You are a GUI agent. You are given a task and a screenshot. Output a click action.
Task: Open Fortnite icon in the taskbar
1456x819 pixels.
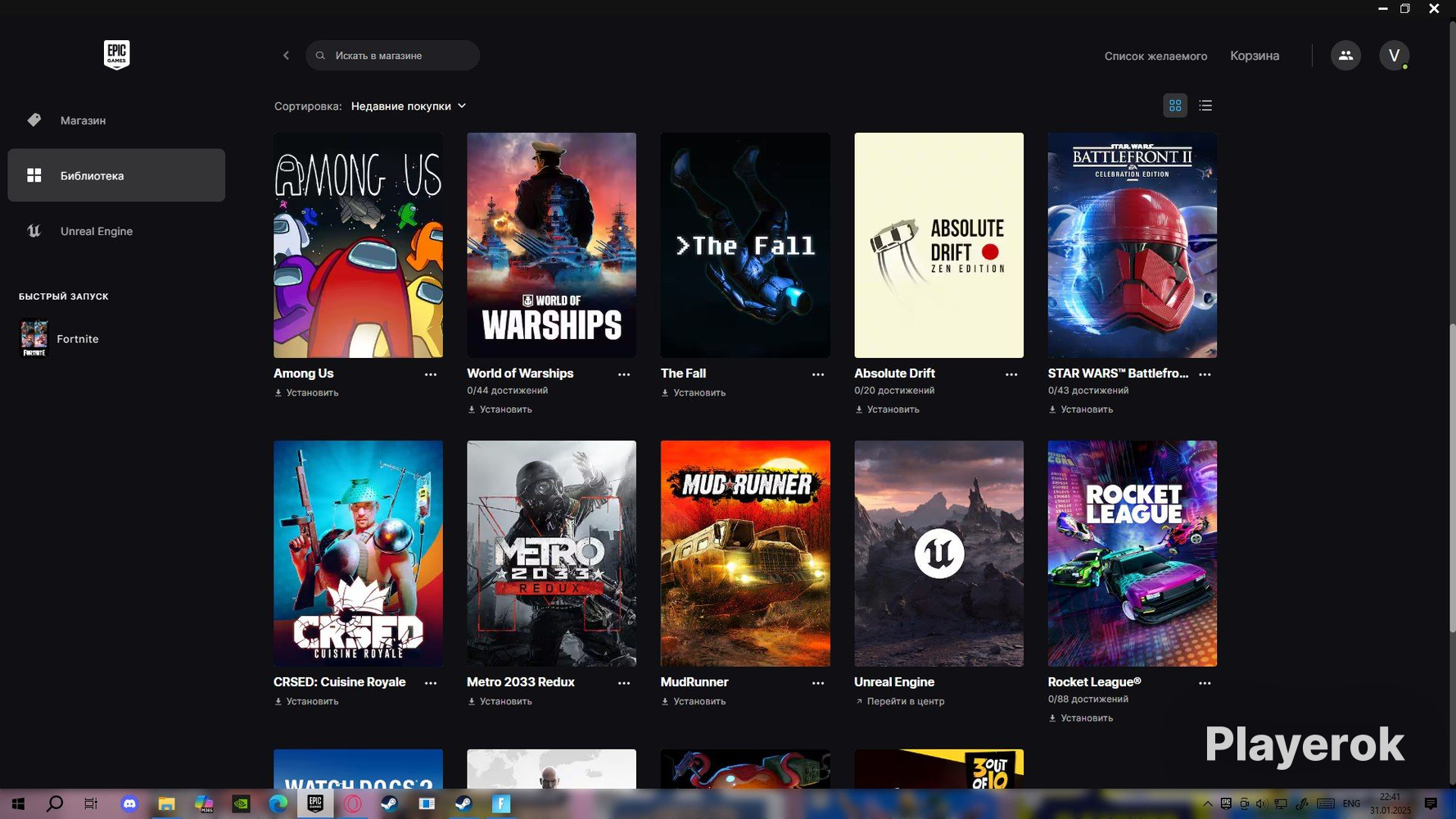[501, 804]
